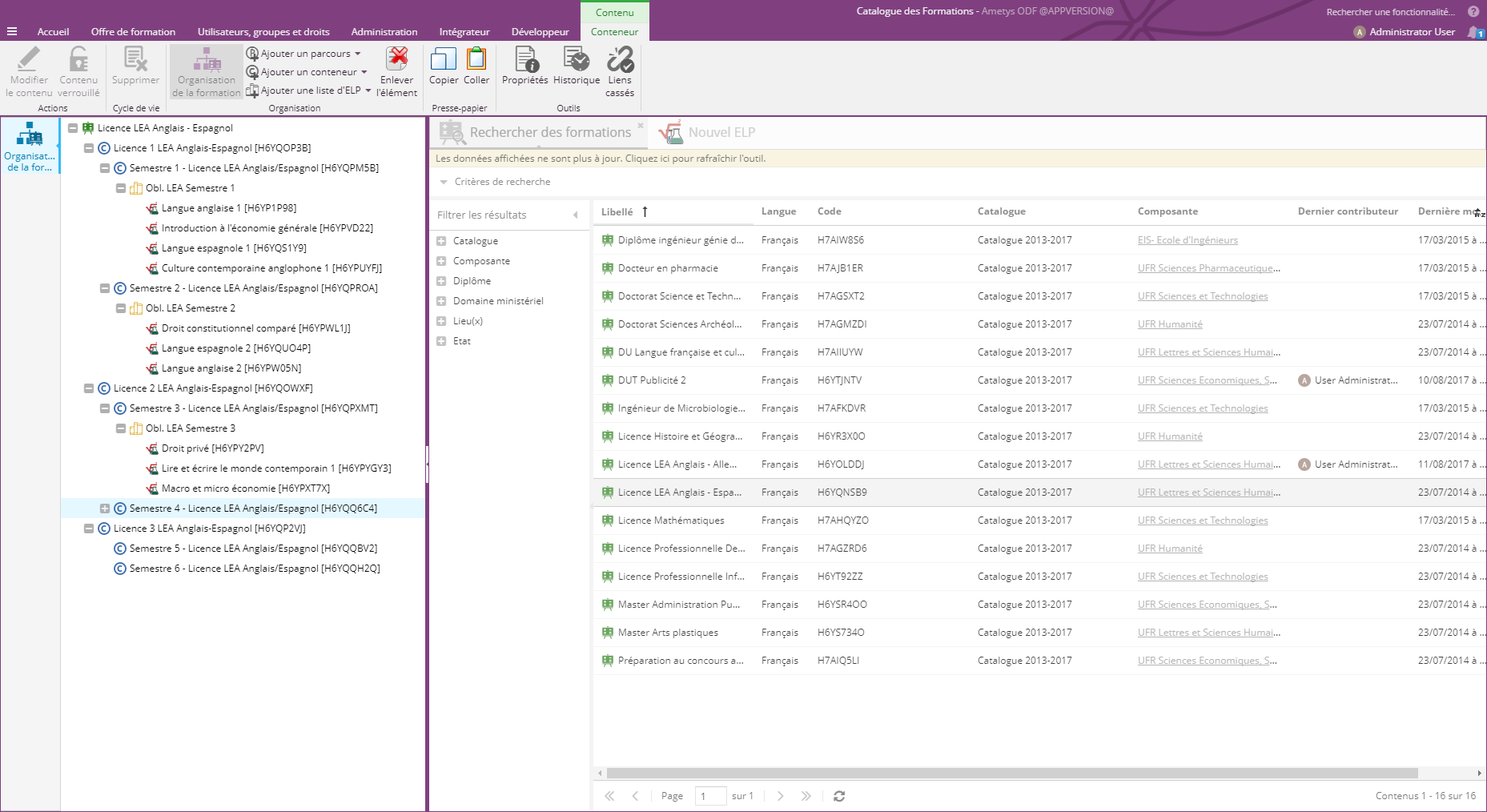
Task: Collapse the Filtrer les résultats panel
Action: pyautogui.click(x=576, y=215)
